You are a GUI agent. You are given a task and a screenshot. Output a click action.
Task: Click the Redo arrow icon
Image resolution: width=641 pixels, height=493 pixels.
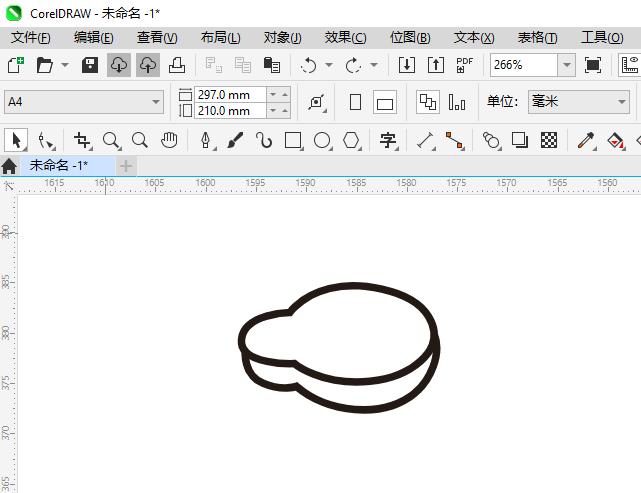click(353, 65)
